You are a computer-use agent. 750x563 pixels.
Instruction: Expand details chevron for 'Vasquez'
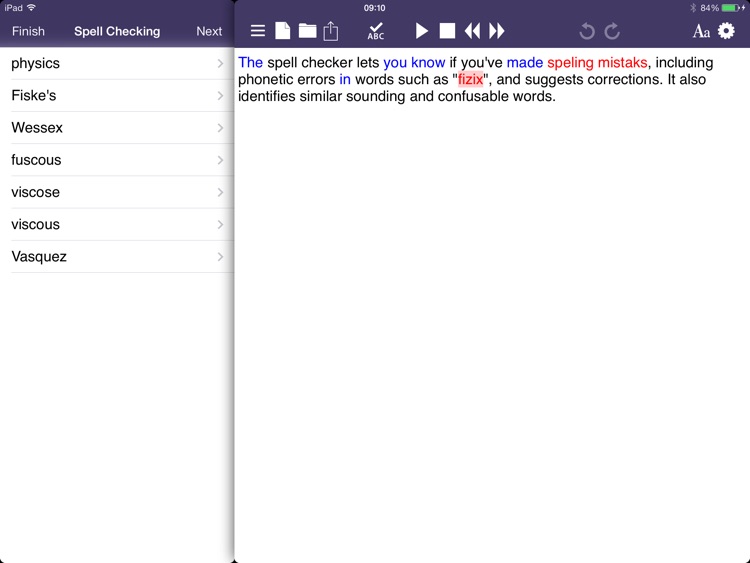click(220, 257)
